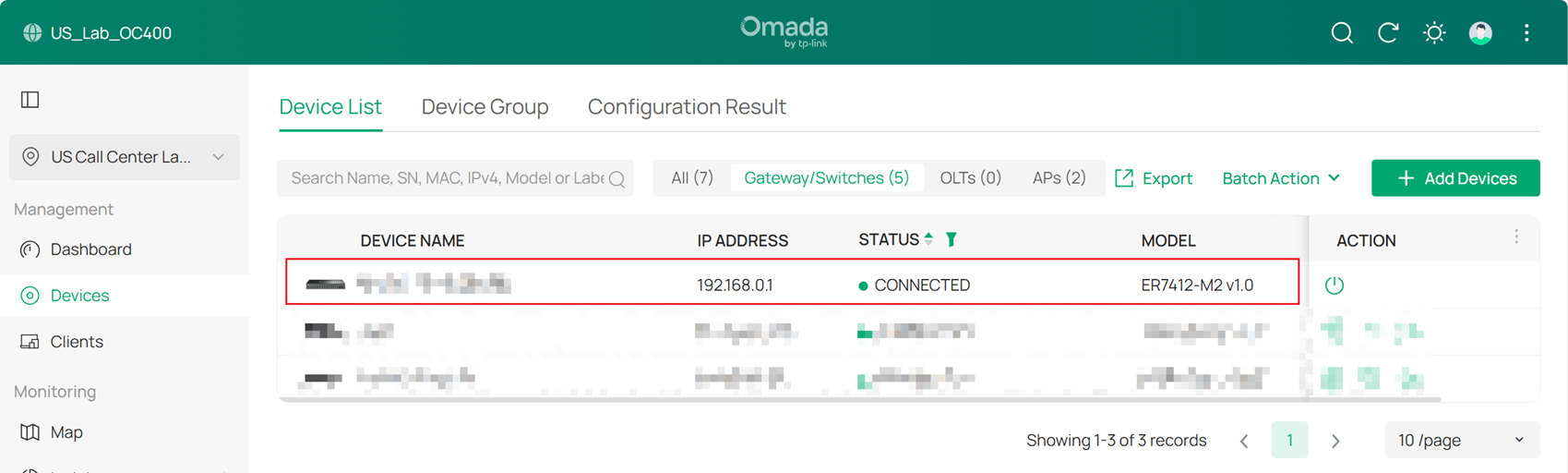The width and height of the screenshot is (1568, 473).
Task: Click the global search magnifier icon
Action: point(1342,33)
